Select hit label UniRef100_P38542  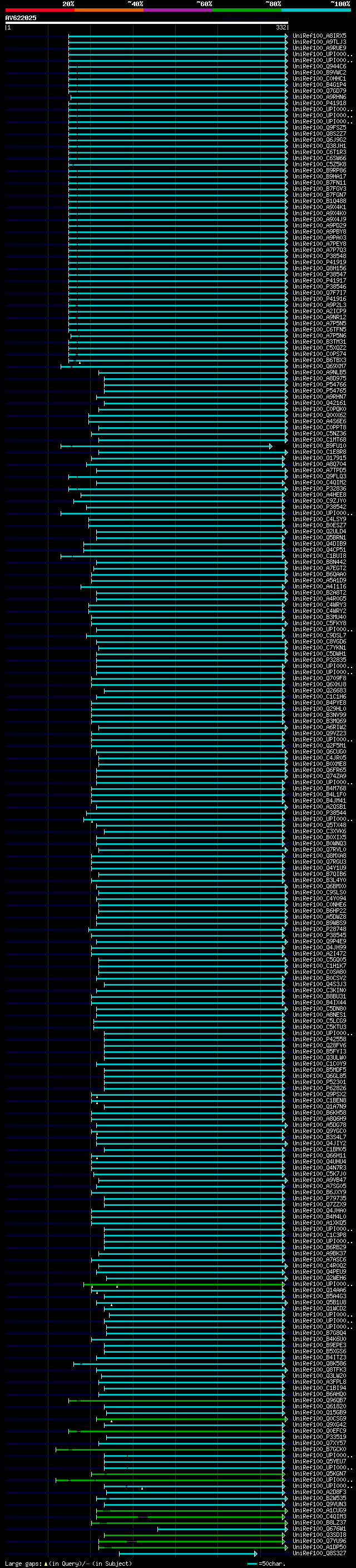point(319,507)
